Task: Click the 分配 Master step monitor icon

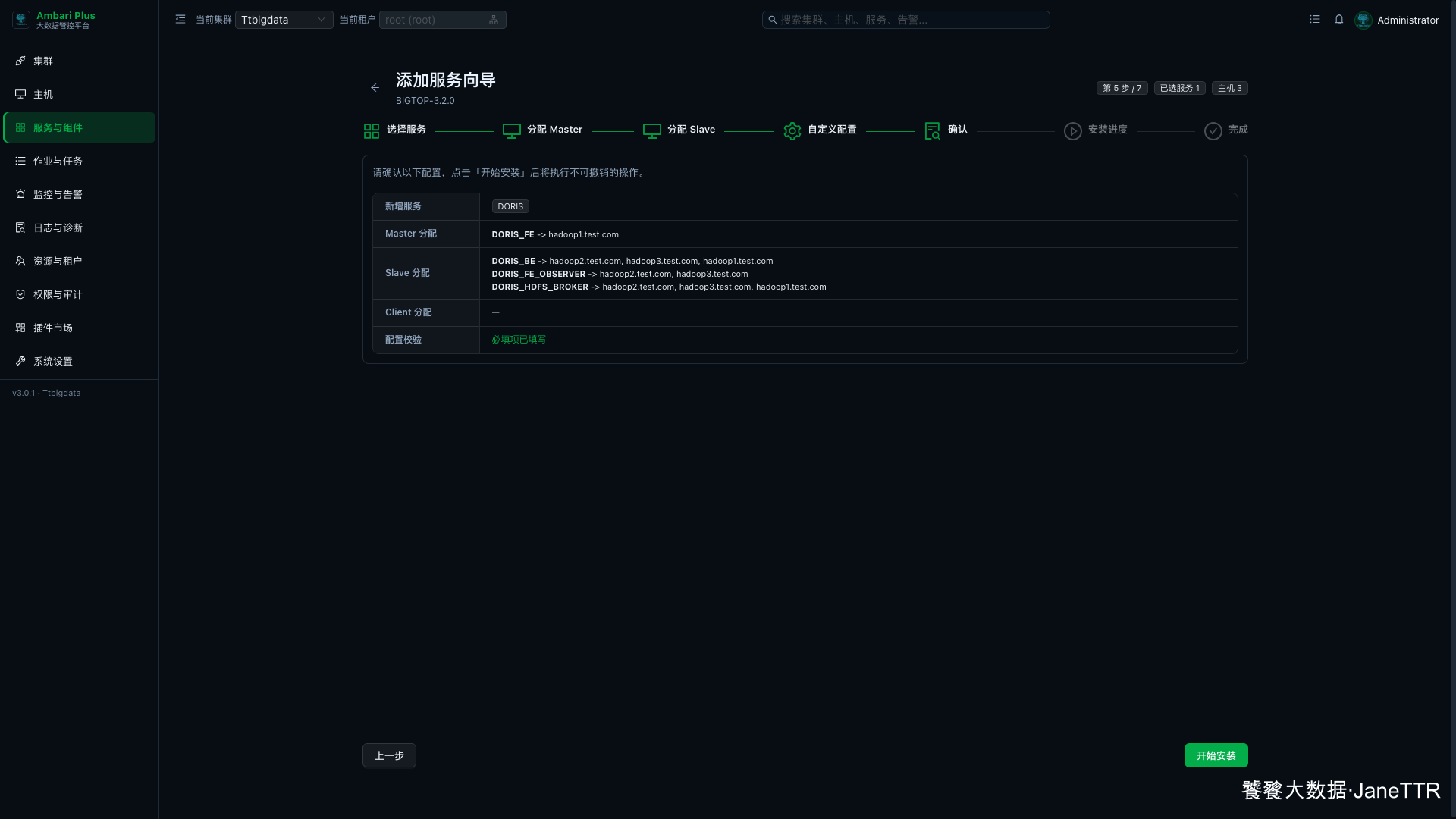Action: tap(512, 131)
